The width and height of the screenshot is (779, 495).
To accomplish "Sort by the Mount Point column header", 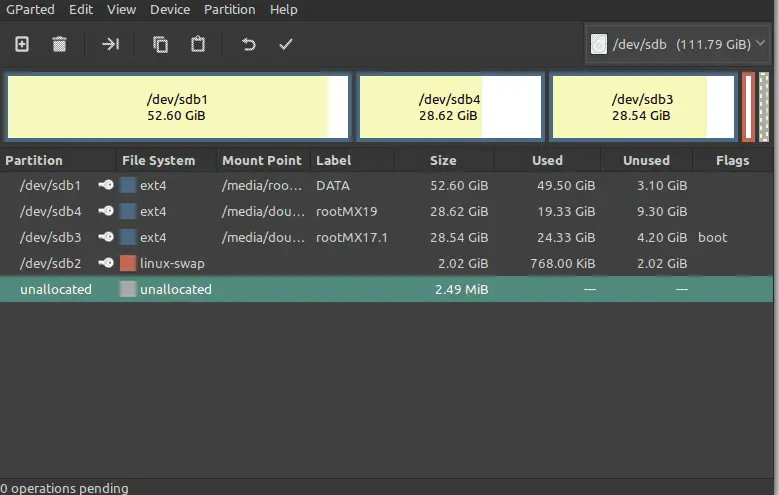I will [262, 161].
